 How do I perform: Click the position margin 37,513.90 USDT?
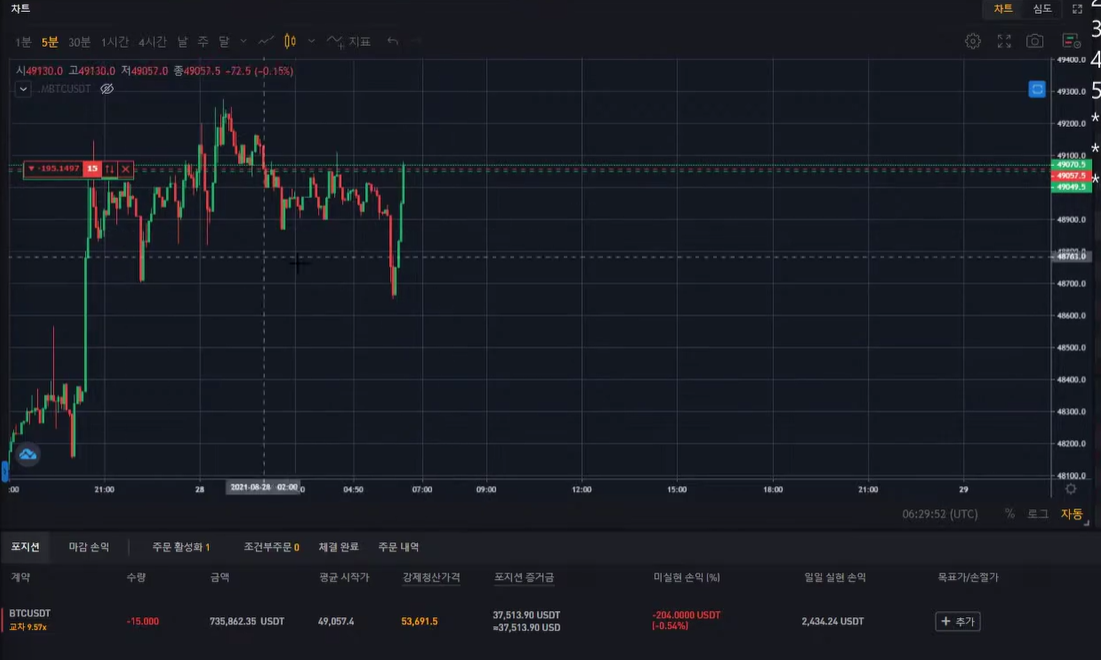(527, 615)
